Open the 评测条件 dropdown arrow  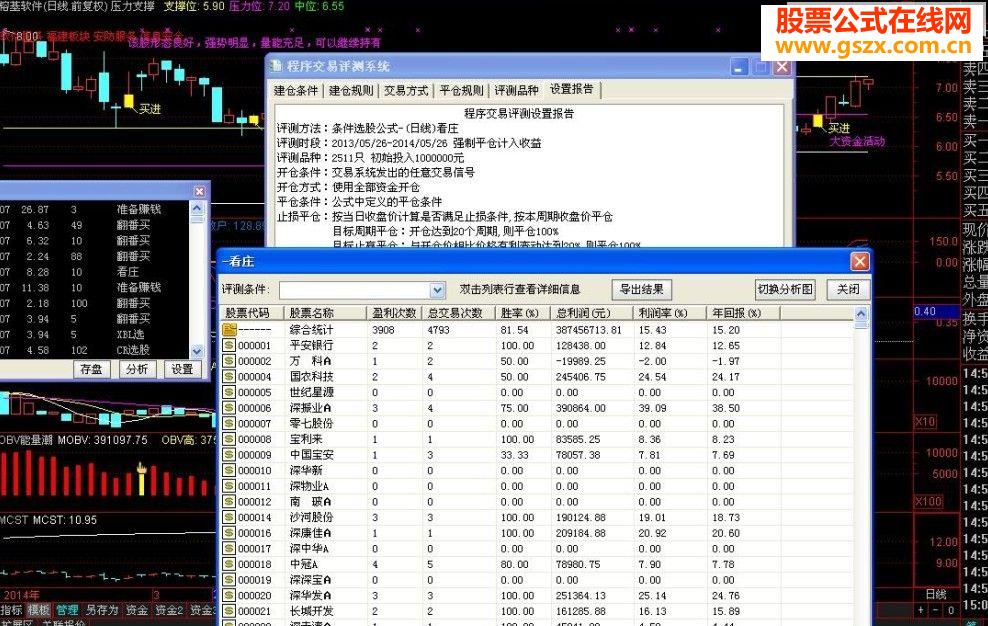437,290
